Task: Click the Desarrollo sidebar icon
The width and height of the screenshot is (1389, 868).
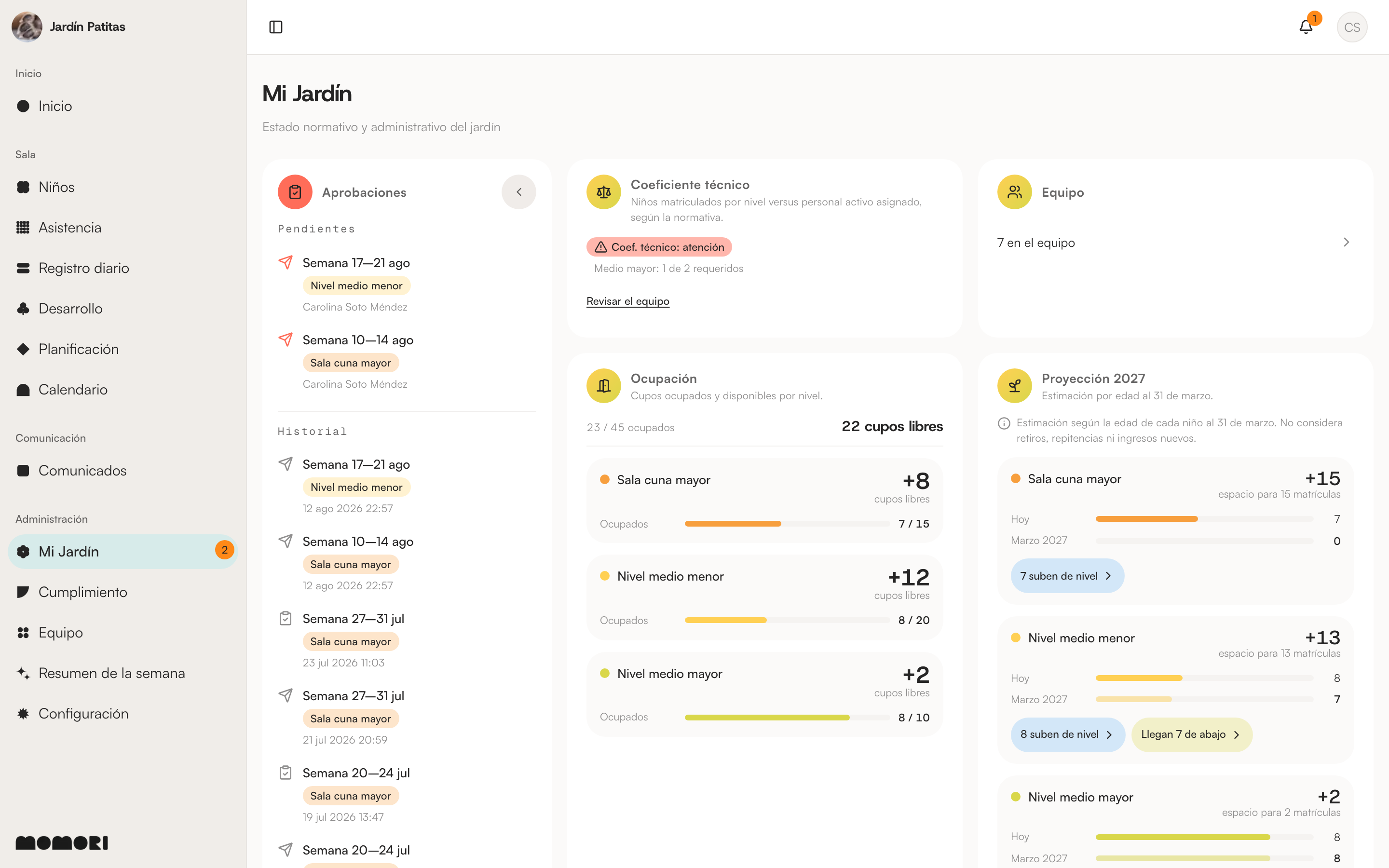Action: click(23, 309)
